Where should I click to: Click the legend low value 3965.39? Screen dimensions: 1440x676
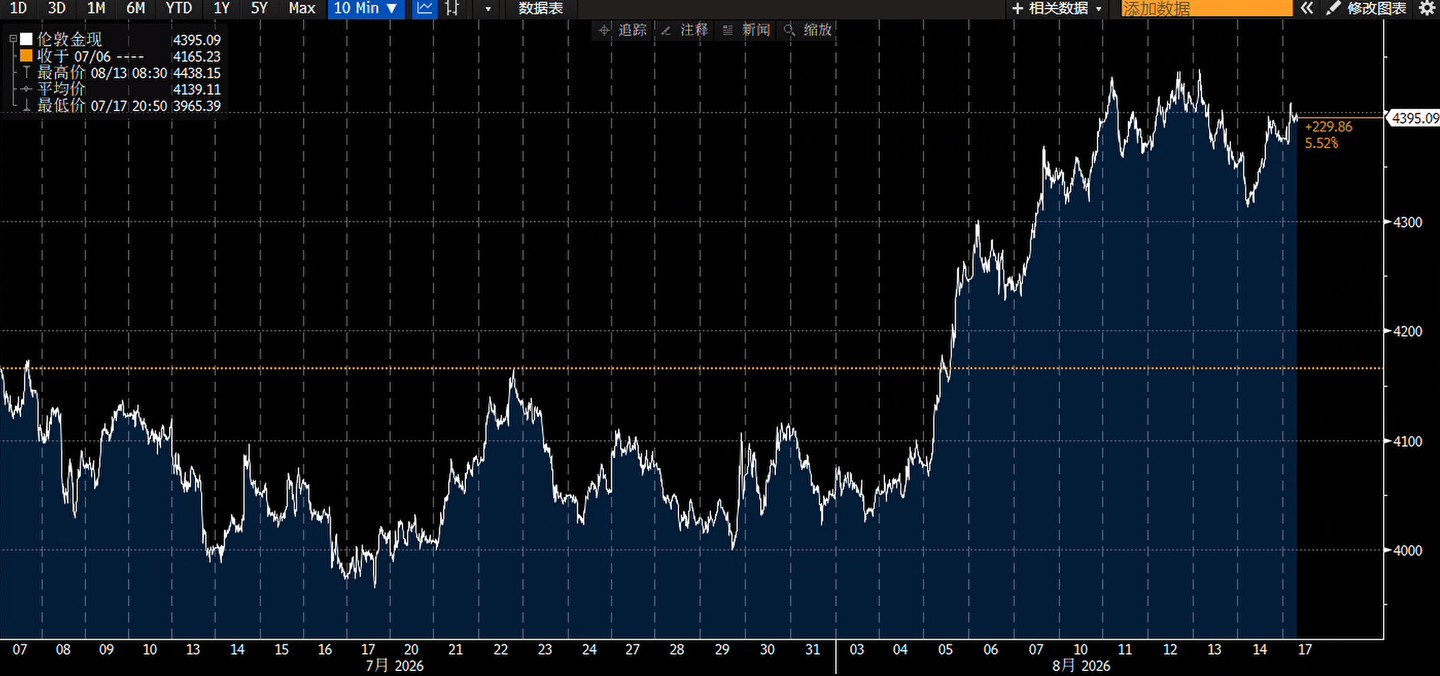click(197, 105)
